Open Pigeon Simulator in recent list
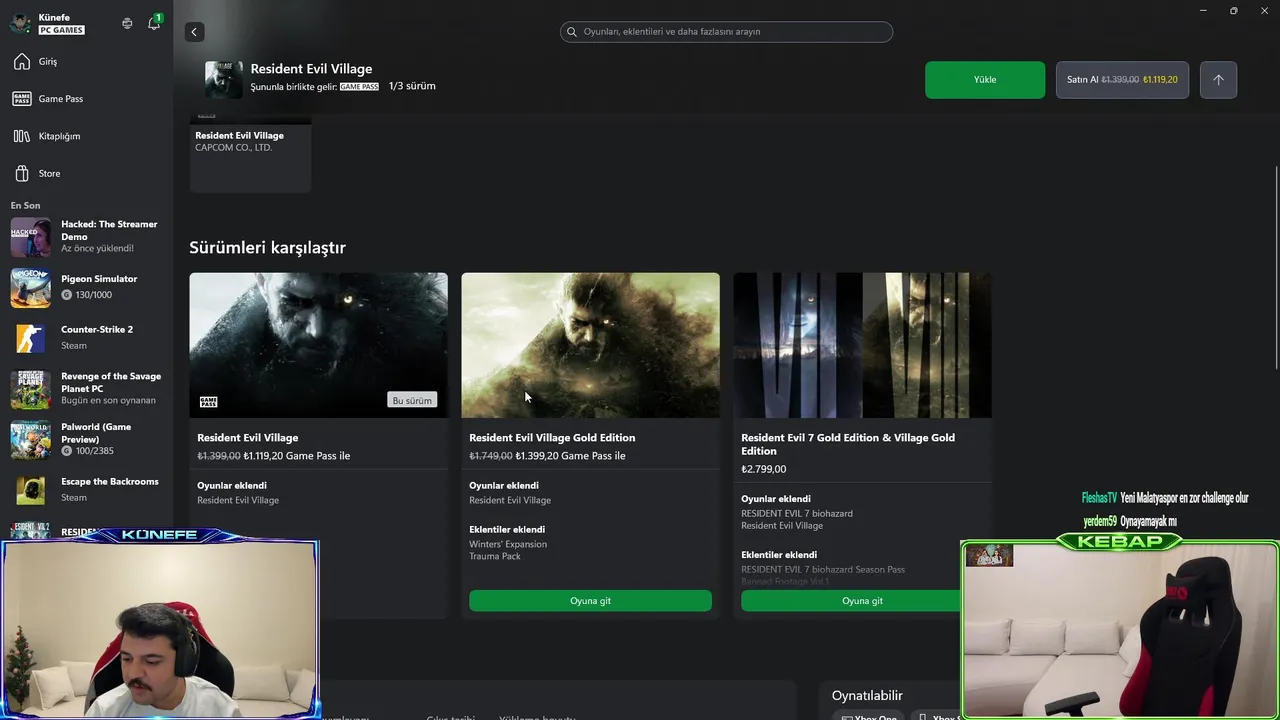This screenshot has width=1280, height=720. pos(86,287)
